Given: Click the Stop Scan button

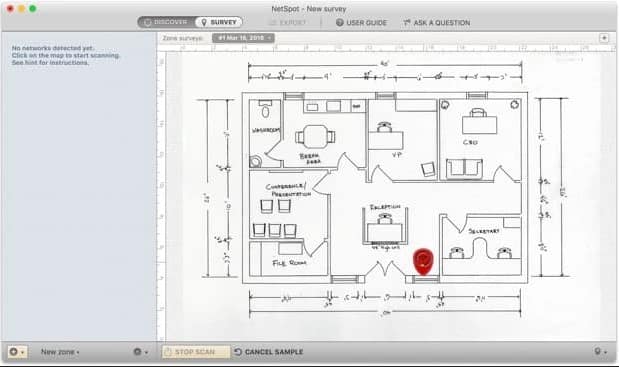Looking at the screenshot, I should [196, 352].
